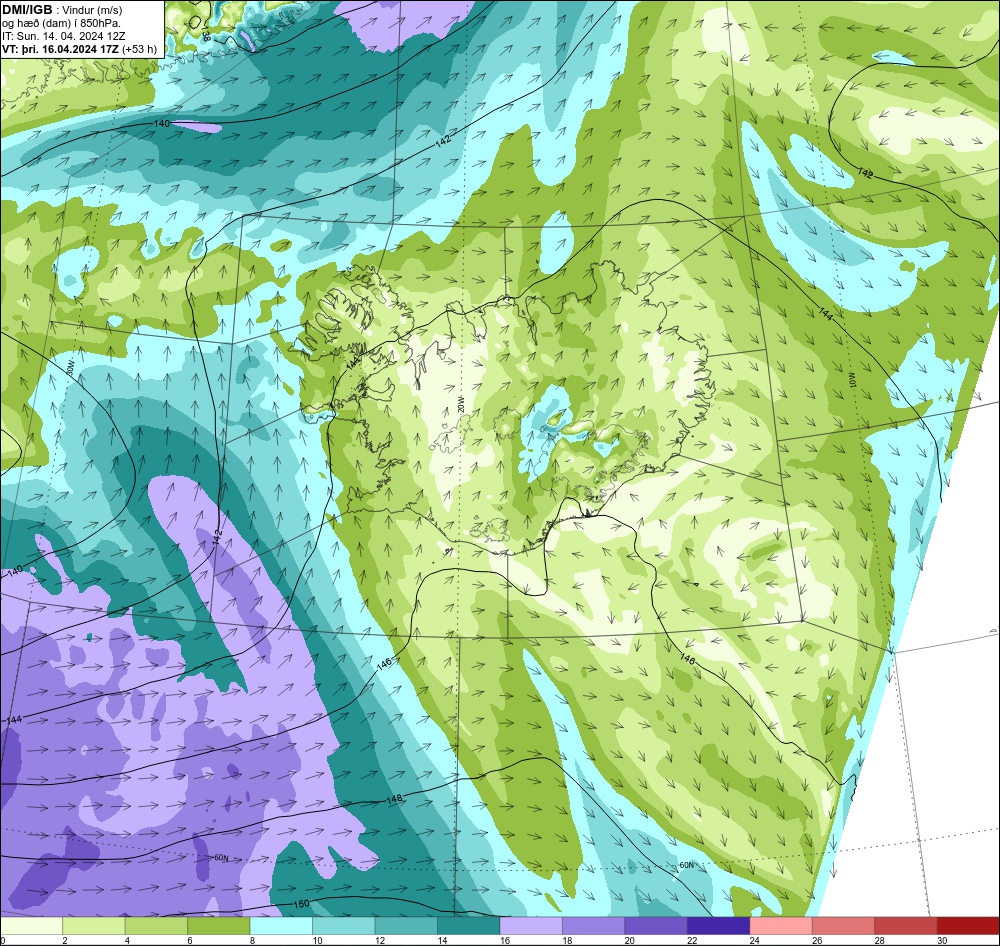Select the 28–30 m/s red legend swatch
Image resolution: width=1000 pixels, height=946 pixels.
tap(906, 926)
